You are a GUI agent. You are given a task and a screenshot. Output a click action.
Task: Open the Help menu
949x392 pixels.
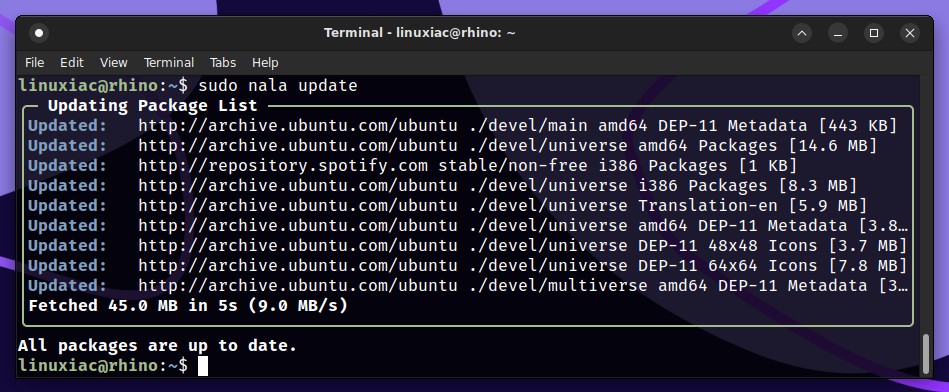click(x=265, y=63)
